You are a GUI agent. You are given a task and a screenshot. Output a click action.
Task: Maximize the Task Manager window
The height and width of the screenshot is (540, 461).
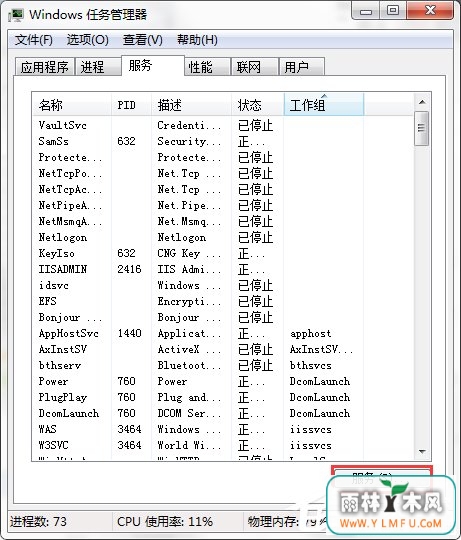[393, 11]
